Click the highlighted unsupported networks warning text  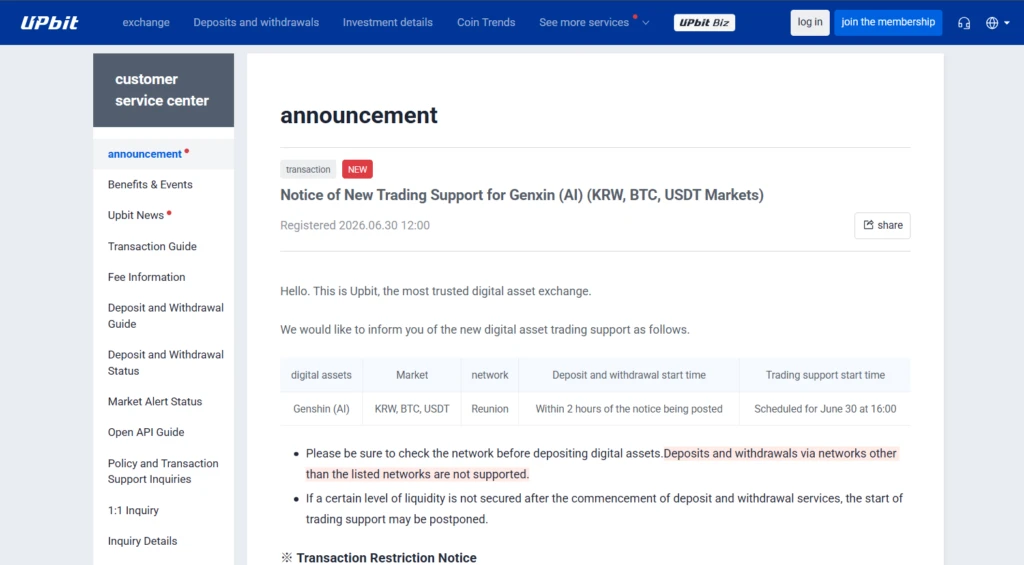pyautogui.click(x=601, y=464)
